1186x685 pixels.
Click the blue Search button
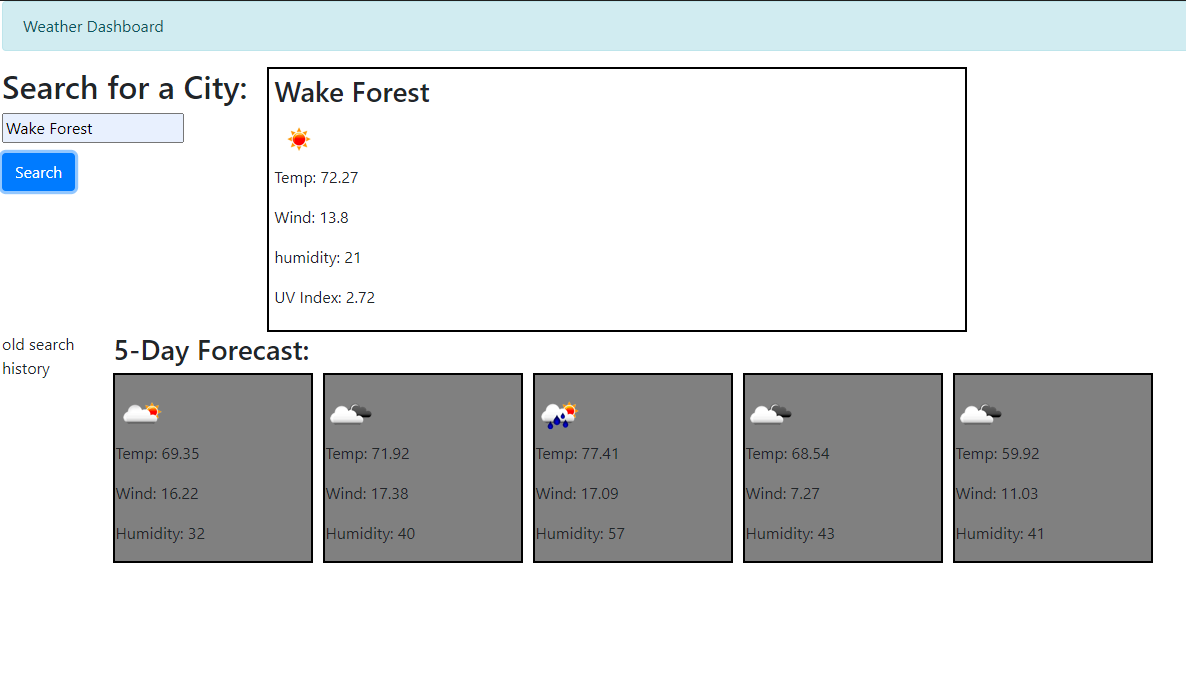(x=39, y=172)
